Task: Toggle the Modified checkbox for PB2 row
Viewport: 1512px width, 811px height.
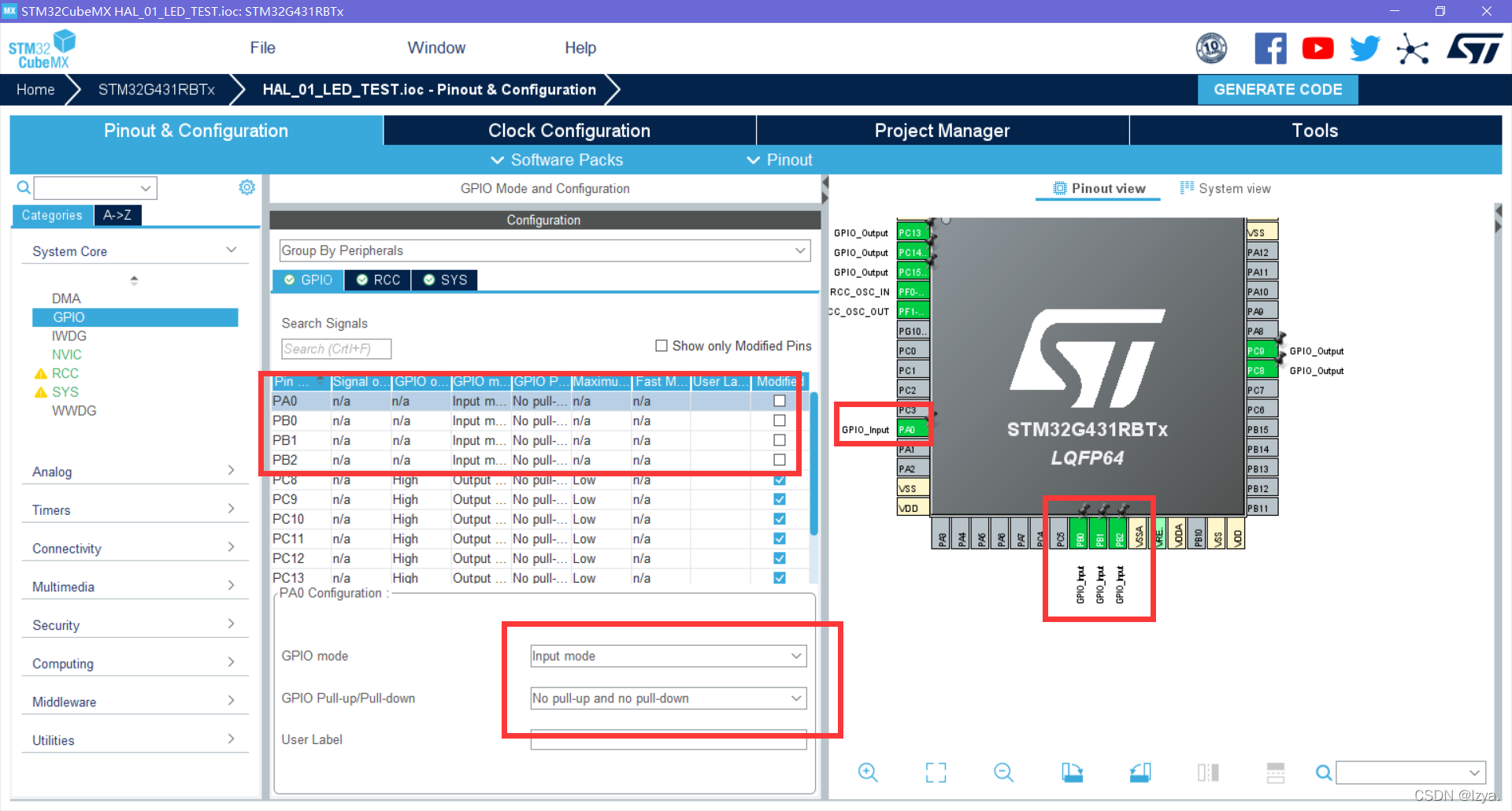Action: 780,460
